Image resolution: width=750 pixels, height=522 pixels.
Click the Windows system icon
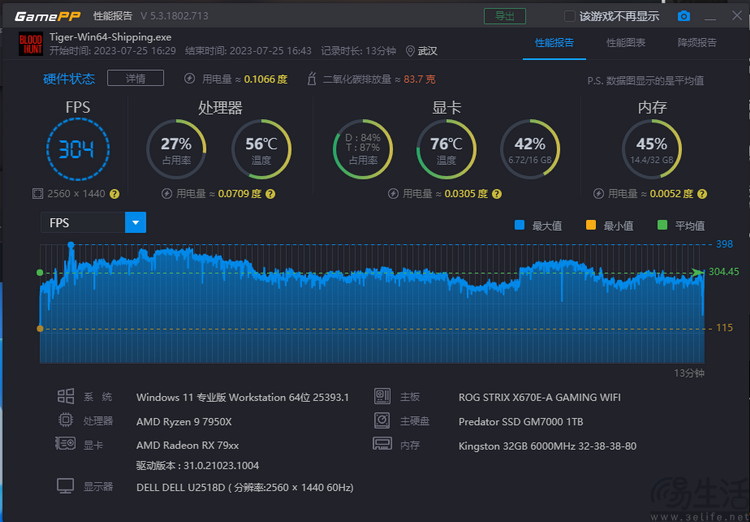coord(66,396)
